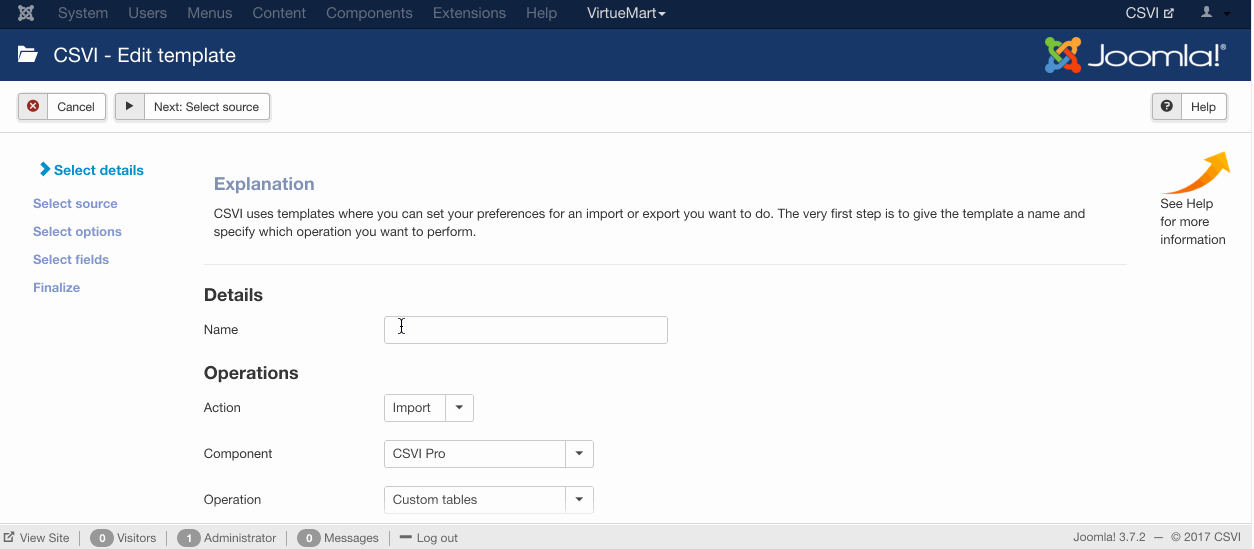This screenshot has height=549, width=1254.
Task: Open the Component dropdown showing CSVI Pro
Action: click(x=489, y=454)
